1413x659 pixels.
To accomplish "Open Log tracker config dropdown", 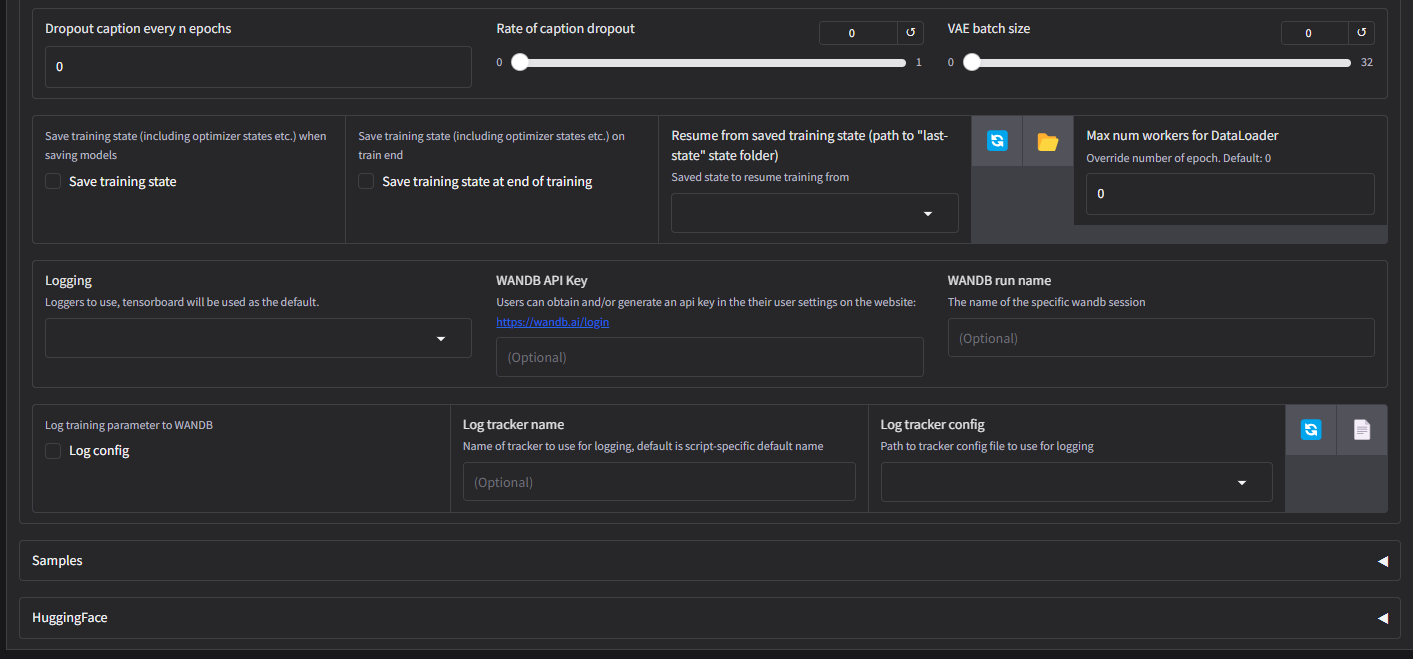I will [1076, 482].
